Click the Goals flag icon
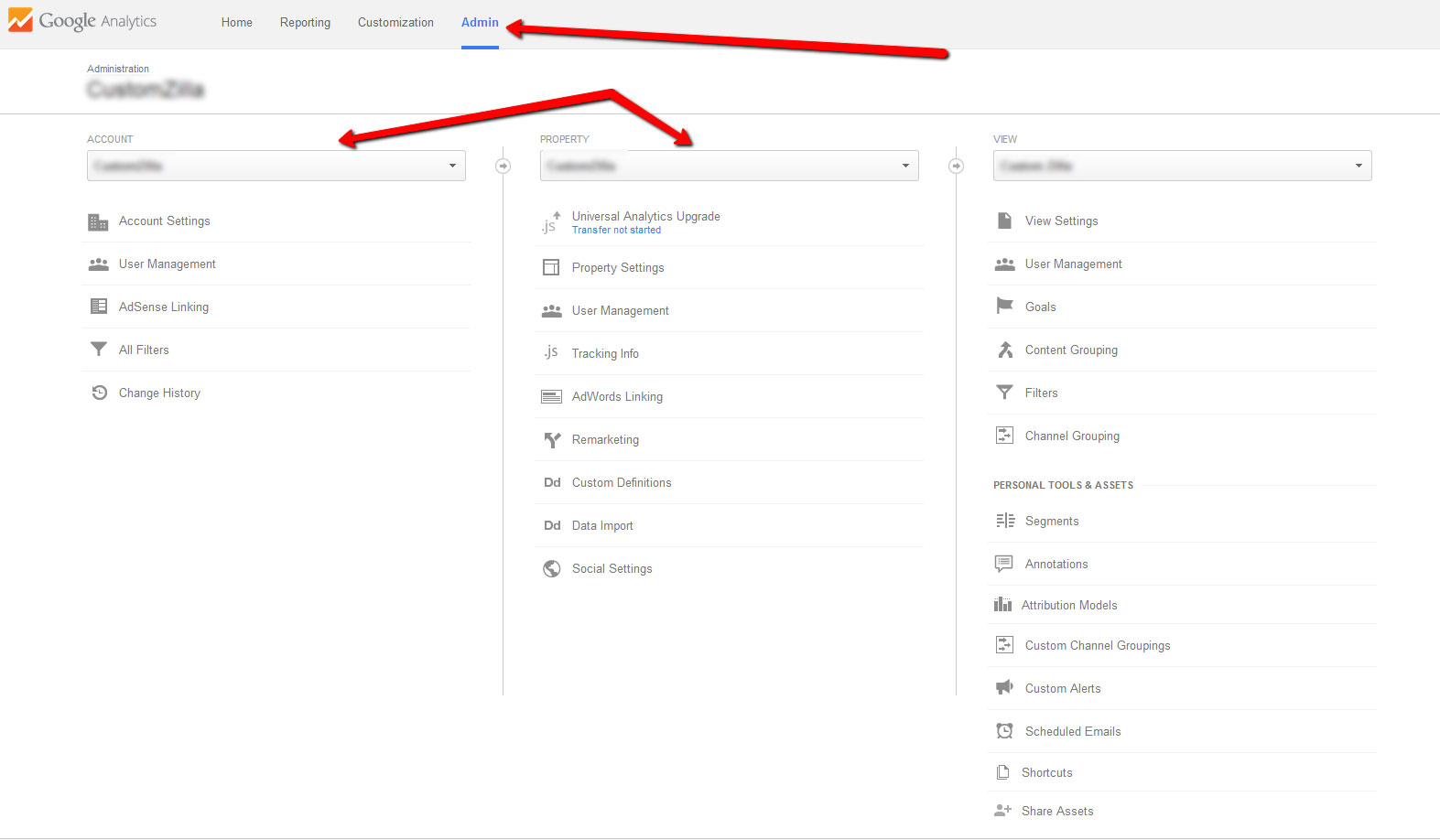This screenshot has height=840, width=1440. (x=1004, y=306)
